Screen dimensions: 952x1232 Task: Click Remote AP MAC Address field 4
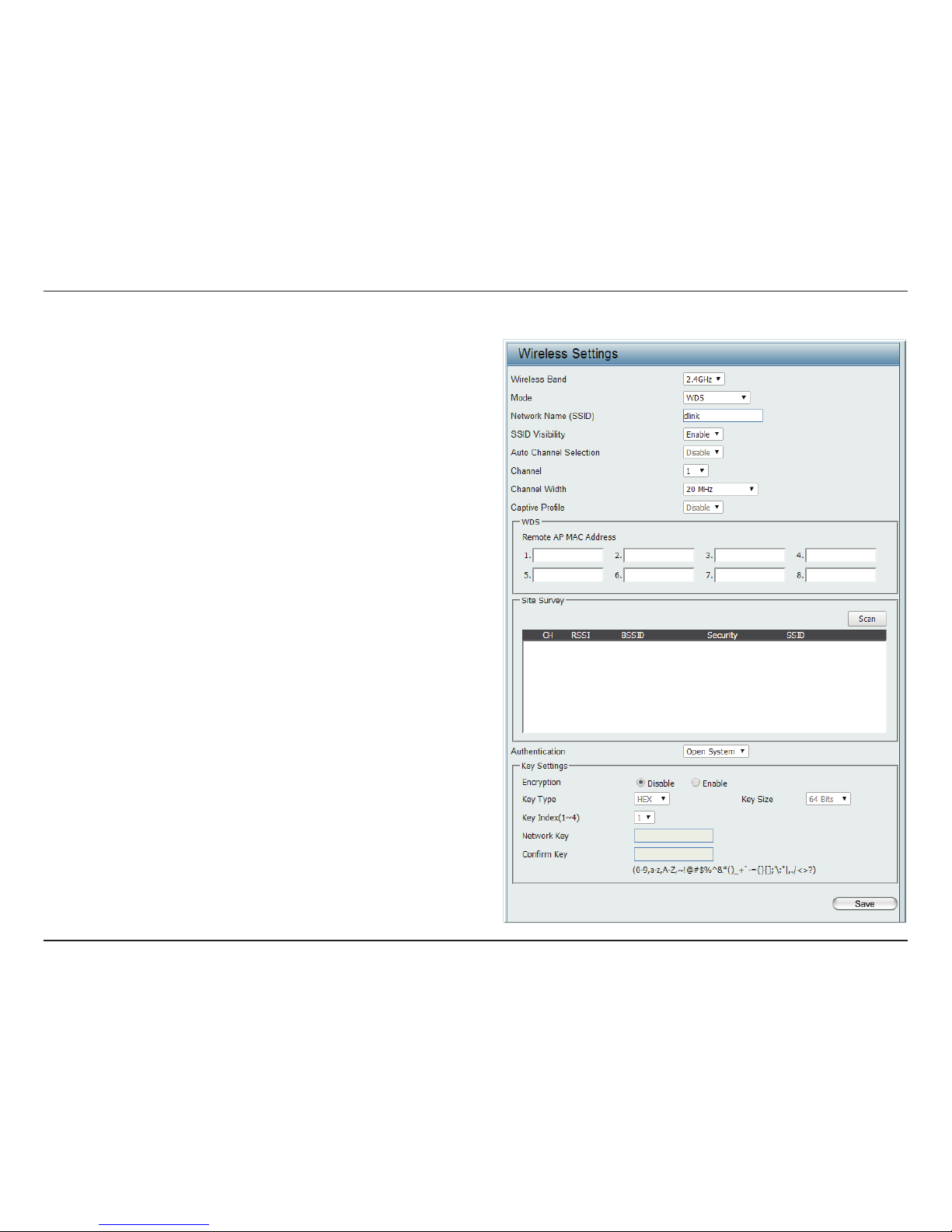pyautogui.click(x=841, y=556)
